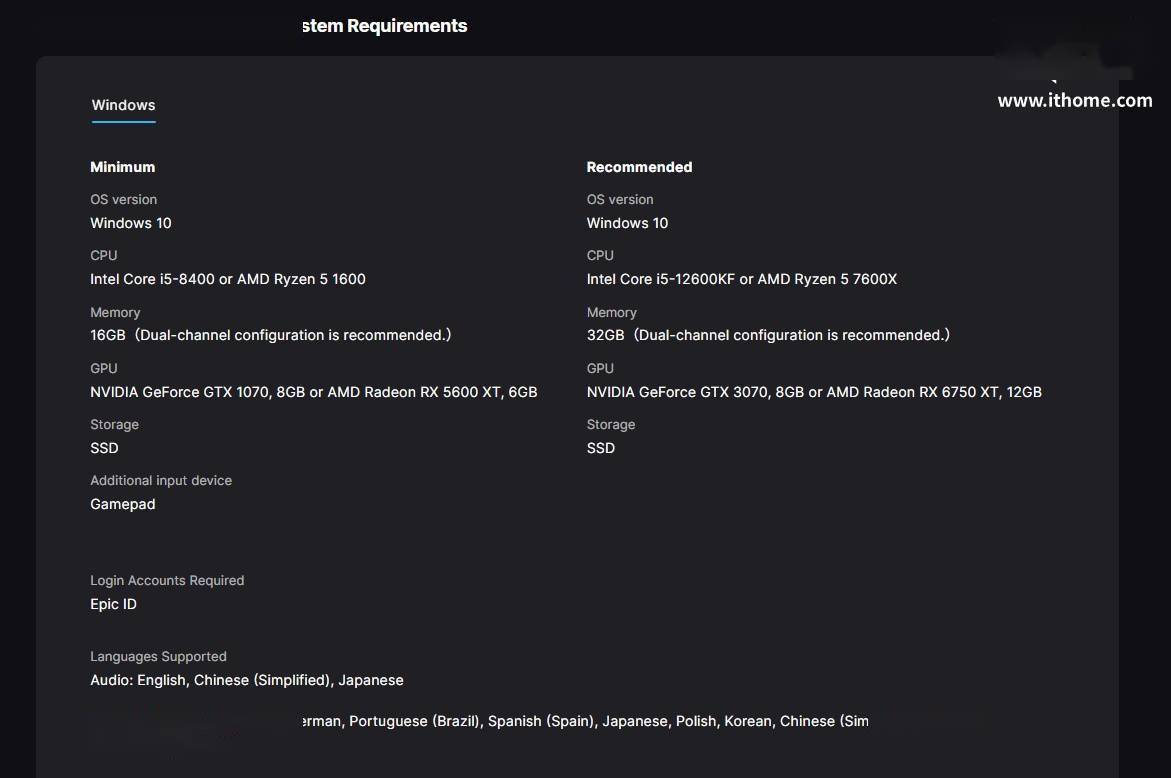Click the System Requirements heading

click(385, 26)
